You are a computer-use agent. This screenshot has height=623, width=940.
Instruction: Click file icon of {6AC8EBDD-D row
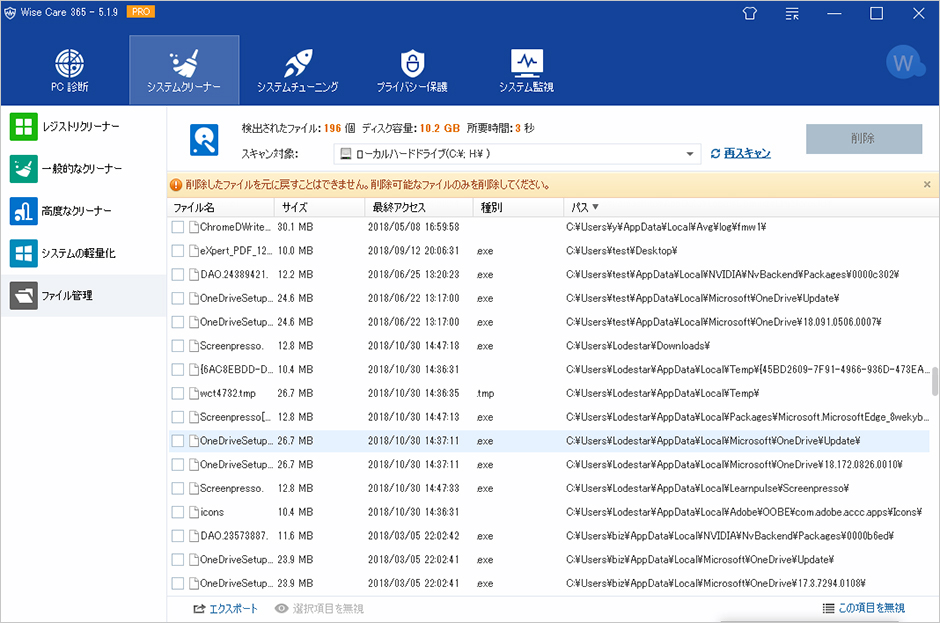tap(194, 369)
